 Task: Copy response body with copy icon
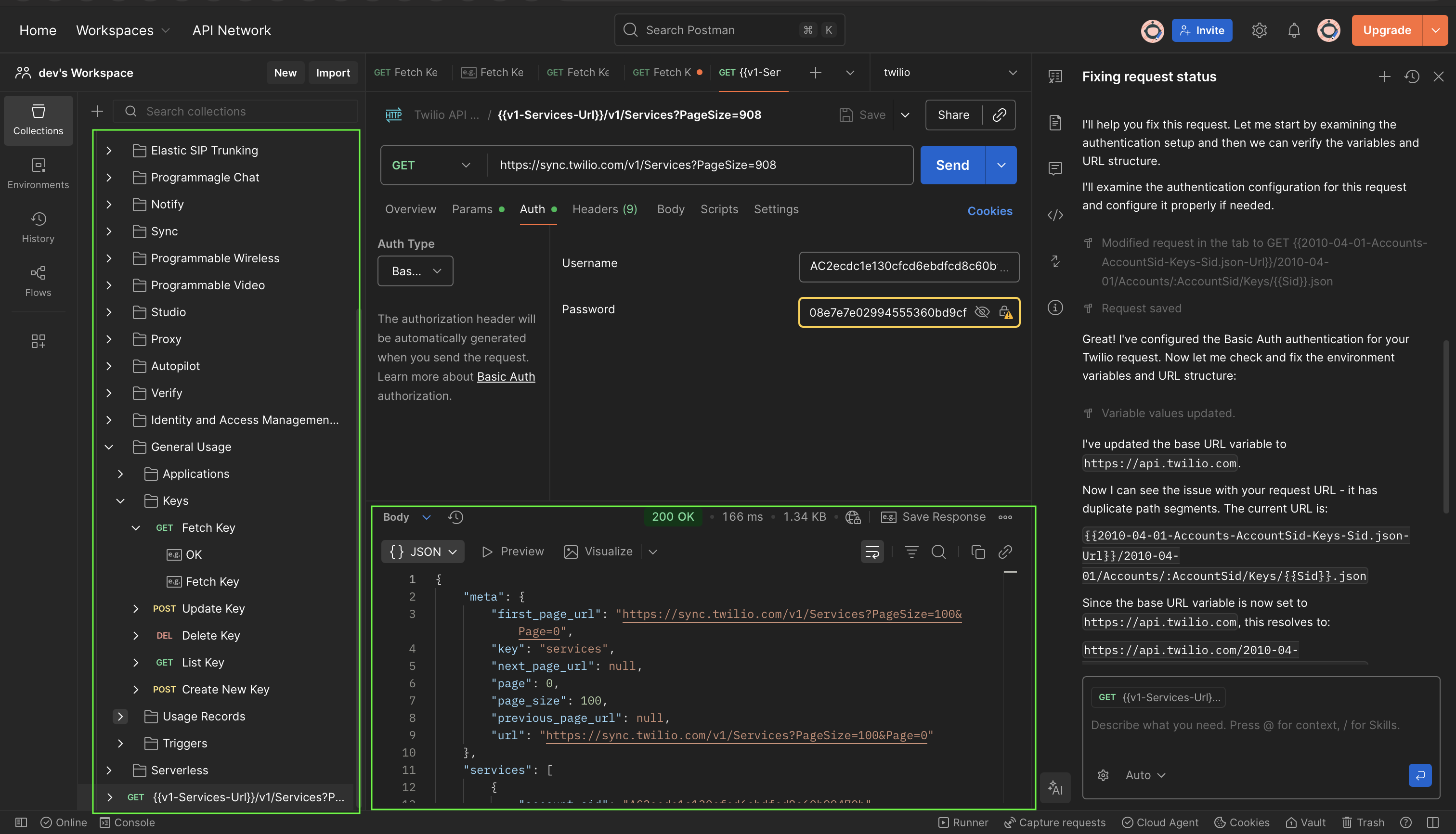(x=977, y=552)
